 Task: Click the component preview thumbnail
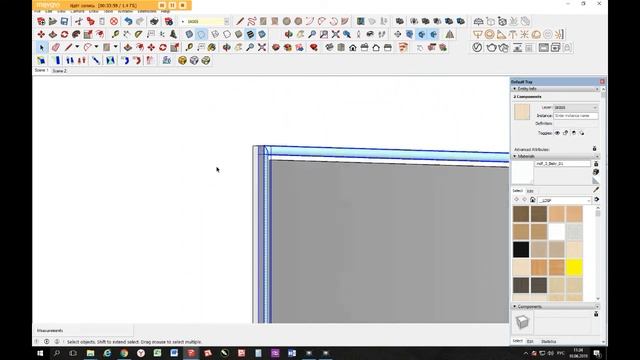click(x=522, y=322)
